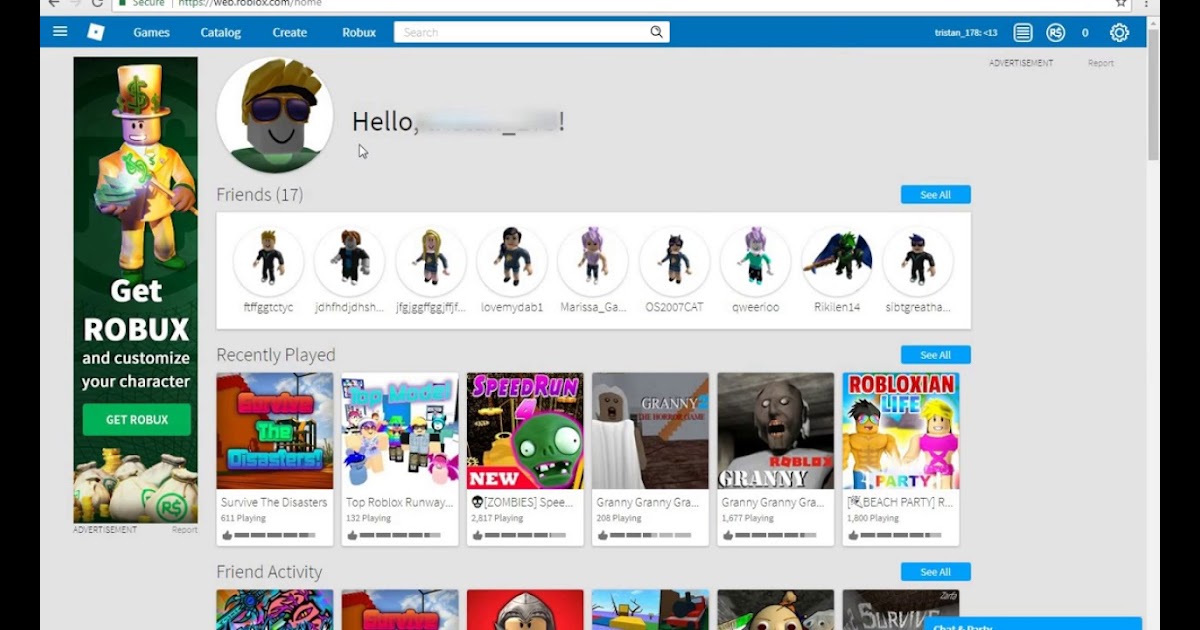Open friend ftffggtctyc avatar
The width and height of the screenshot is (1200, 630).
pyautogui.click(x=268, y=261)
